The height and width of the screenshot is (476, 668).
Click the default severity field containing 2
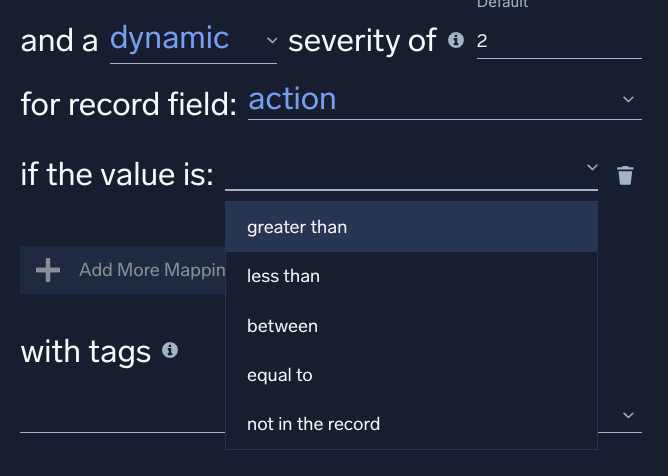(558, 41)
